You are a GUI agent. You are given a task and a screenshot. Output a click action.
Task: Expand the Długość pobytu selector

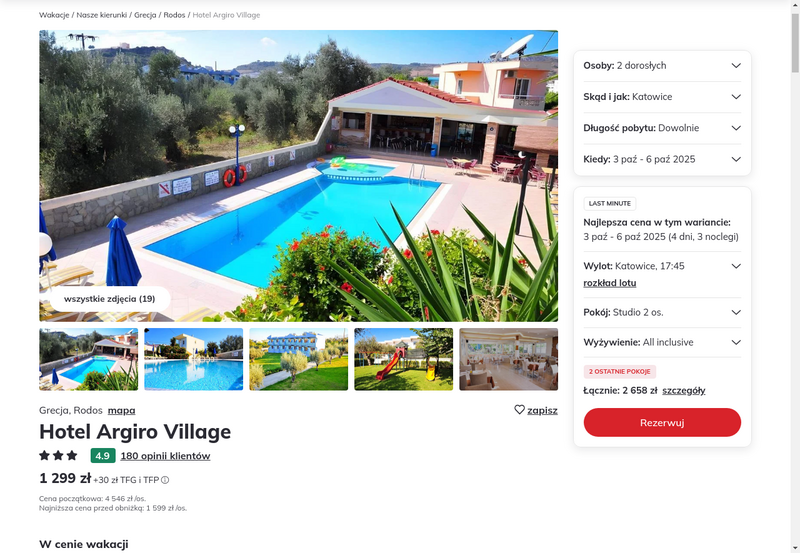[x=662, y=128]
